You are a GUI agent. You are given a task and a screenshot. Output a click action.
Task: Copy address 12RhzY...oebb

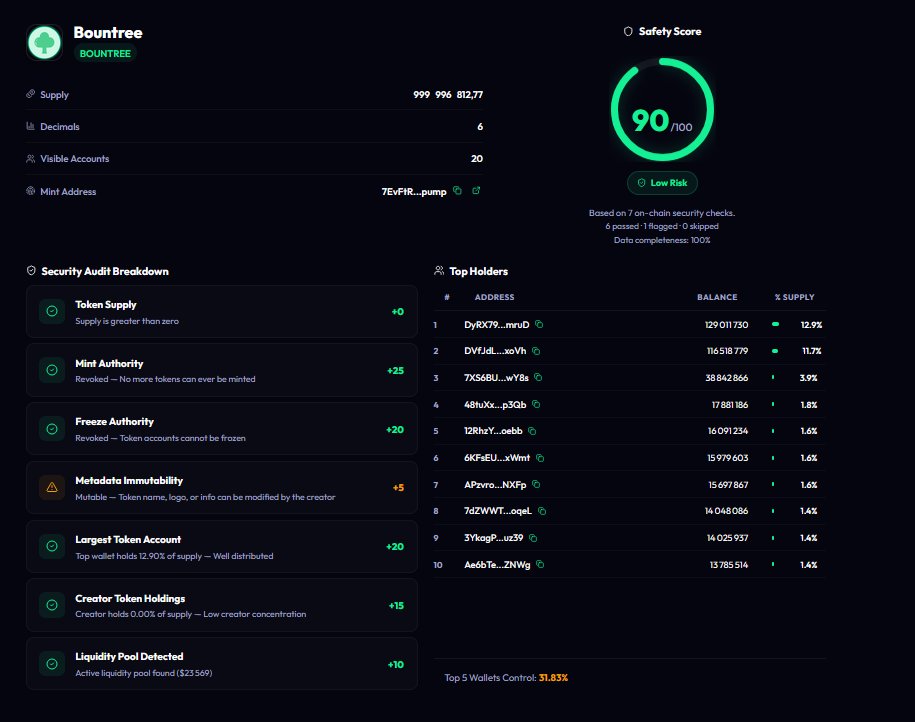click(x=532, y=431)
